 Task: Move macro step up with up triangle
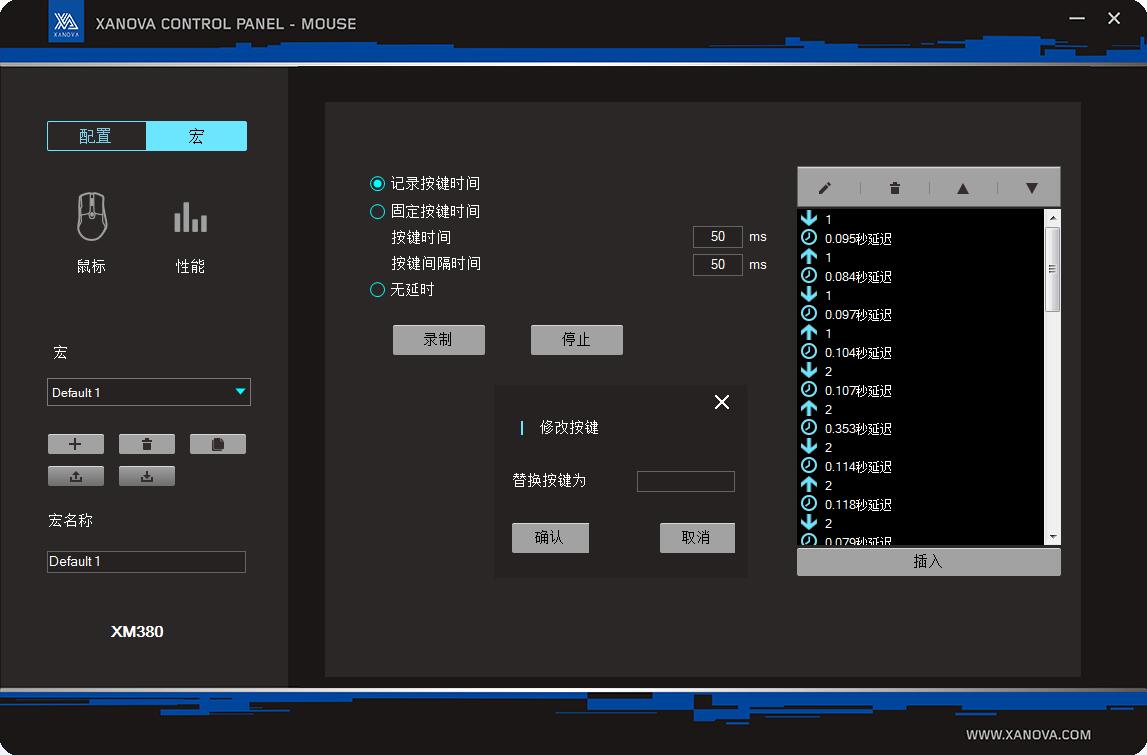tap(962, 188)
